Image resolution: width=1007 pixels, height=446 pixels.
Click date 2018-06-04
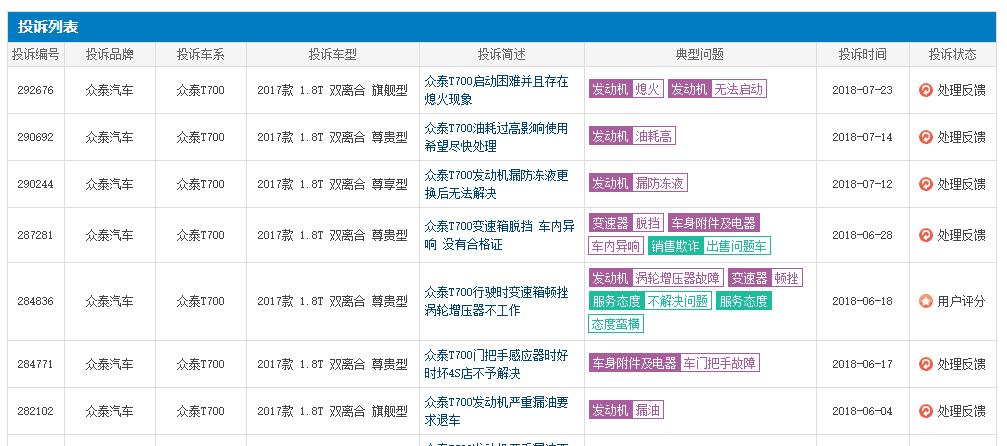(x=863, y=411)
